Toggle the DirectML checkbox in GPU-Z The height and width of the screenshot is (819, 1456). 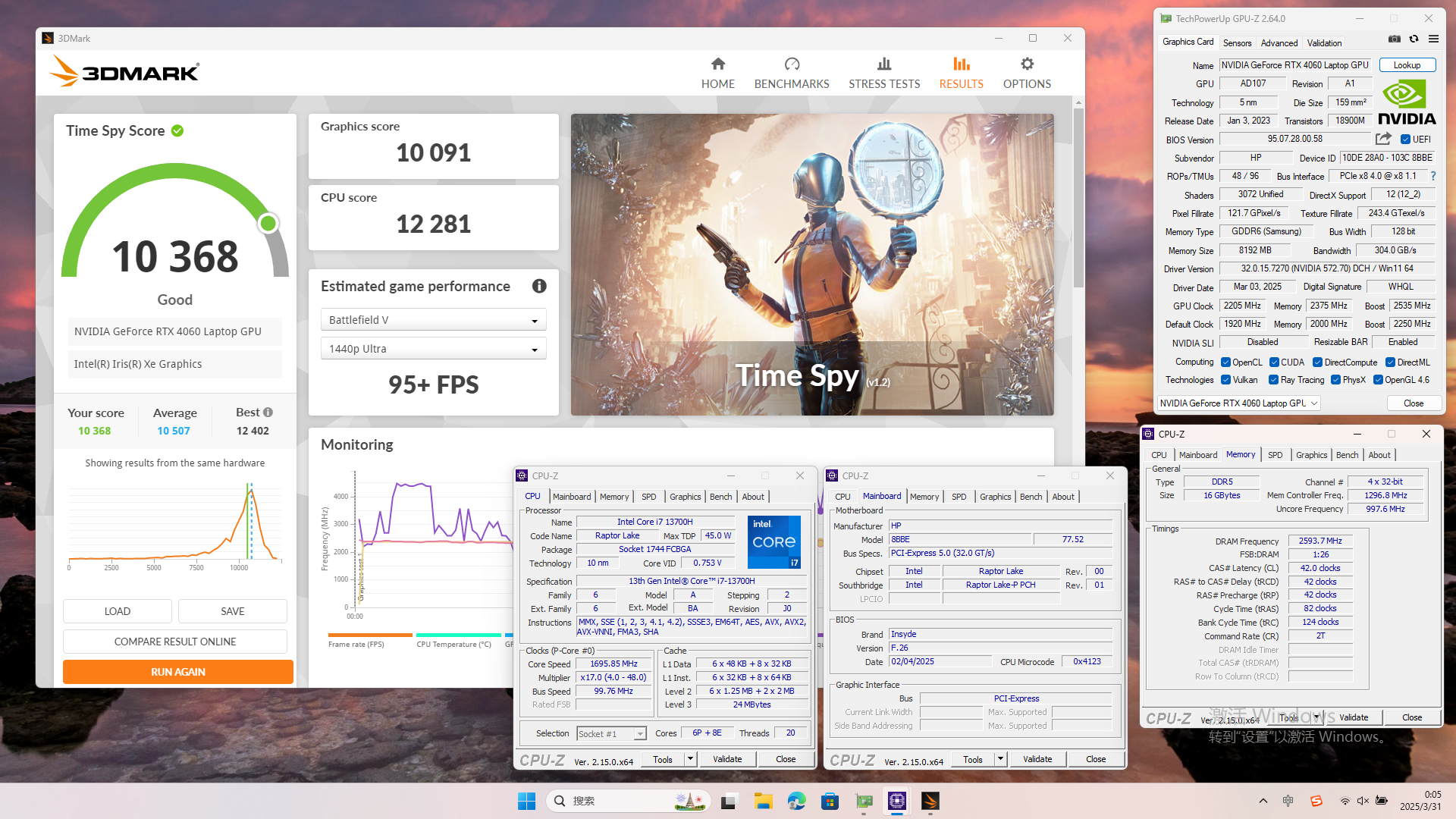(1391, 362)
